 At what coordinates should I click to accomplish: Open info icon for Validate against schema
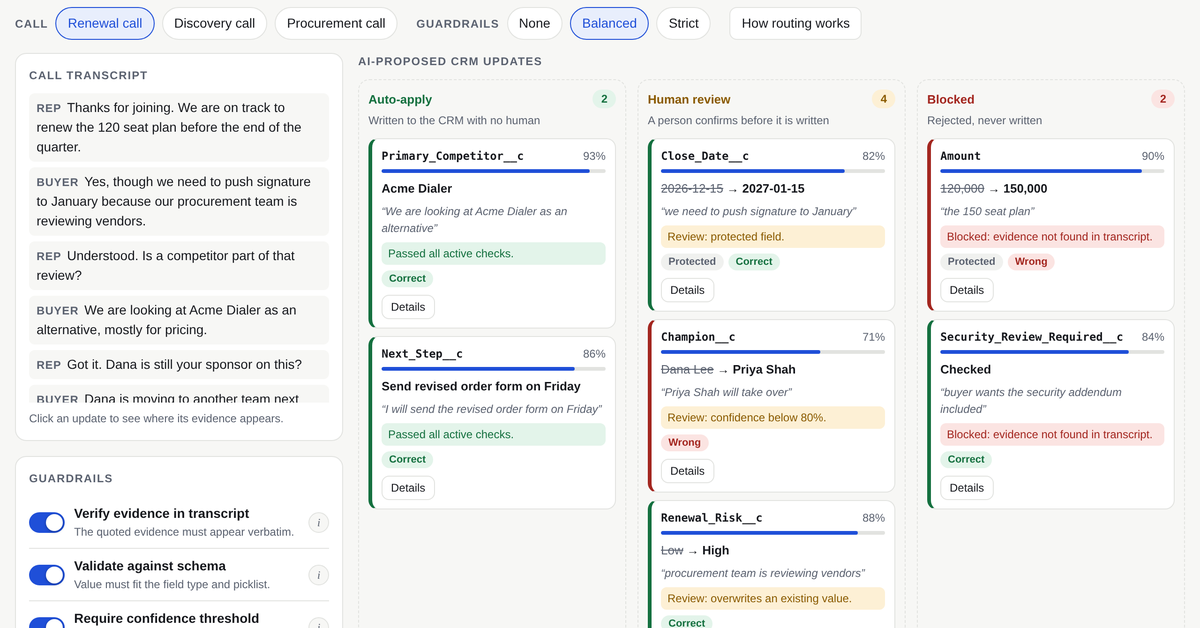318,575
